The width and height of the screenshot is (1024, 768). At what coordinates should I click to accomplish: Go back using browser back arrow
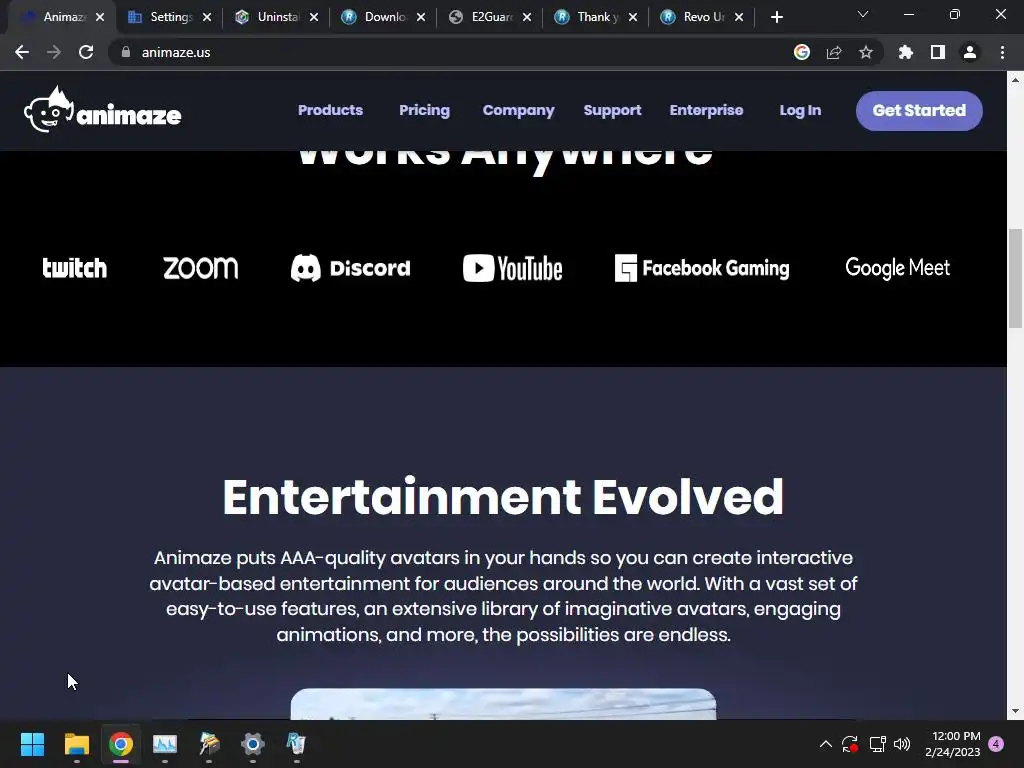tap(22, 52)
